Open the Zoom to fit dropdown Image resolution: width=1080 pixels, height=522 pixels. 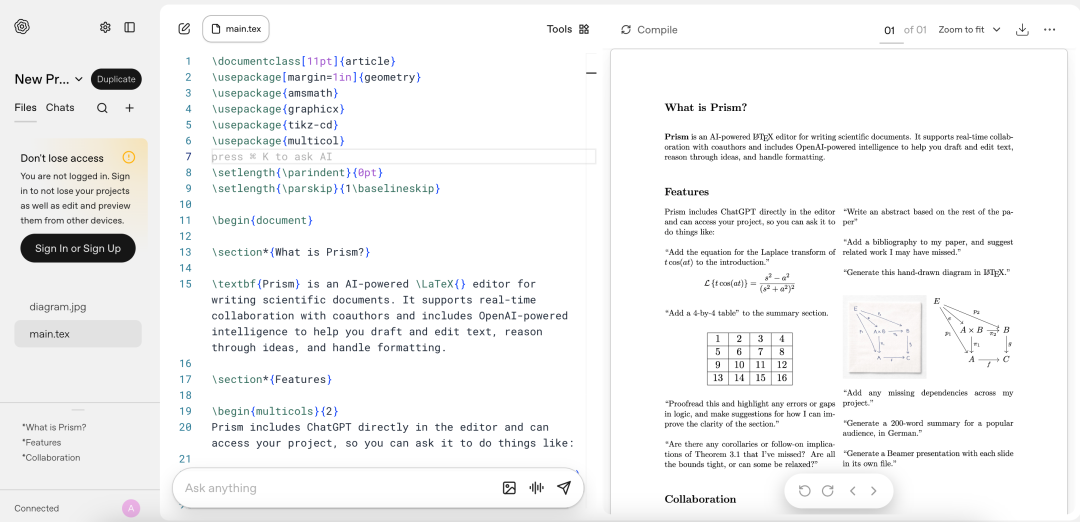pos(969,30)
